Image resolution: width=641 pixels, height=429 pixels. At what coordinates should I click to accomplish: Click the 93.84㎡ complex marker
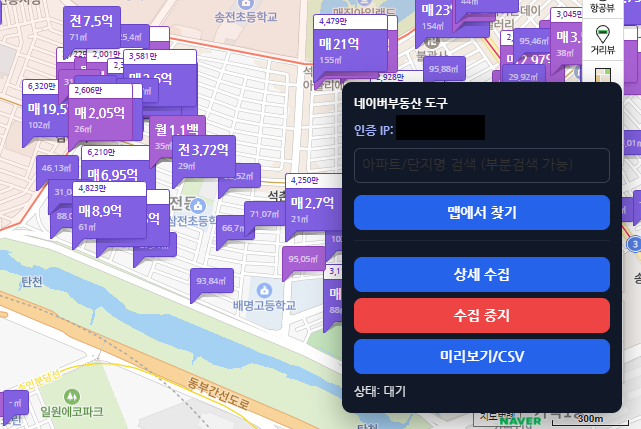[x=211, y=282]
